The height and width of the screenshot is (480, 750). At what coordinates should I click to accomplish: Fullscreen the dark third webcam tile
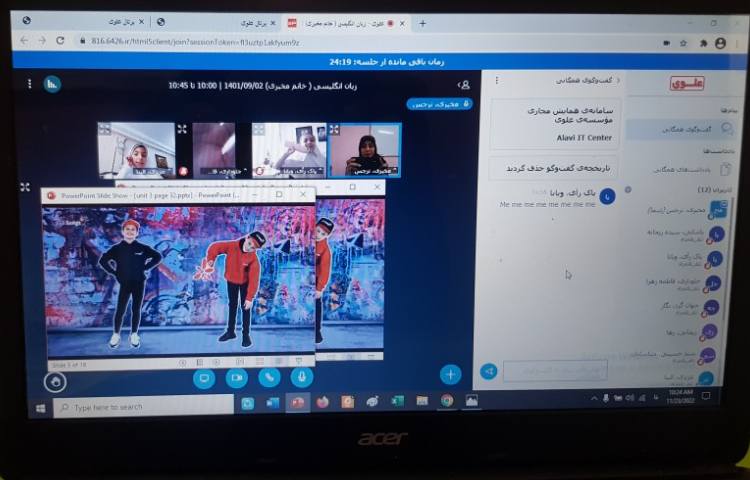[182, 129]
